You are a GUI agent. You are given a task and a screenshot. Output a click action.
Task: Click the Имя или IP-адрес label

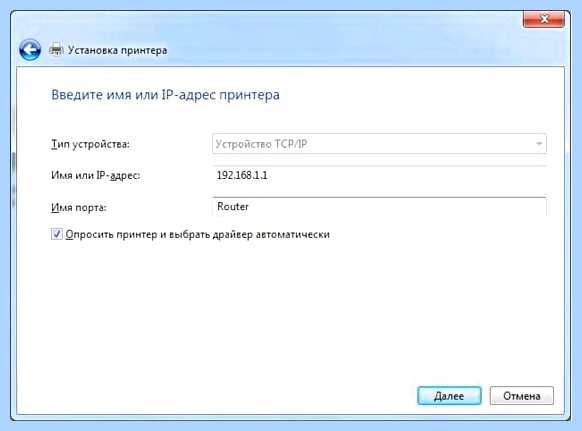[x=95, y=175]
